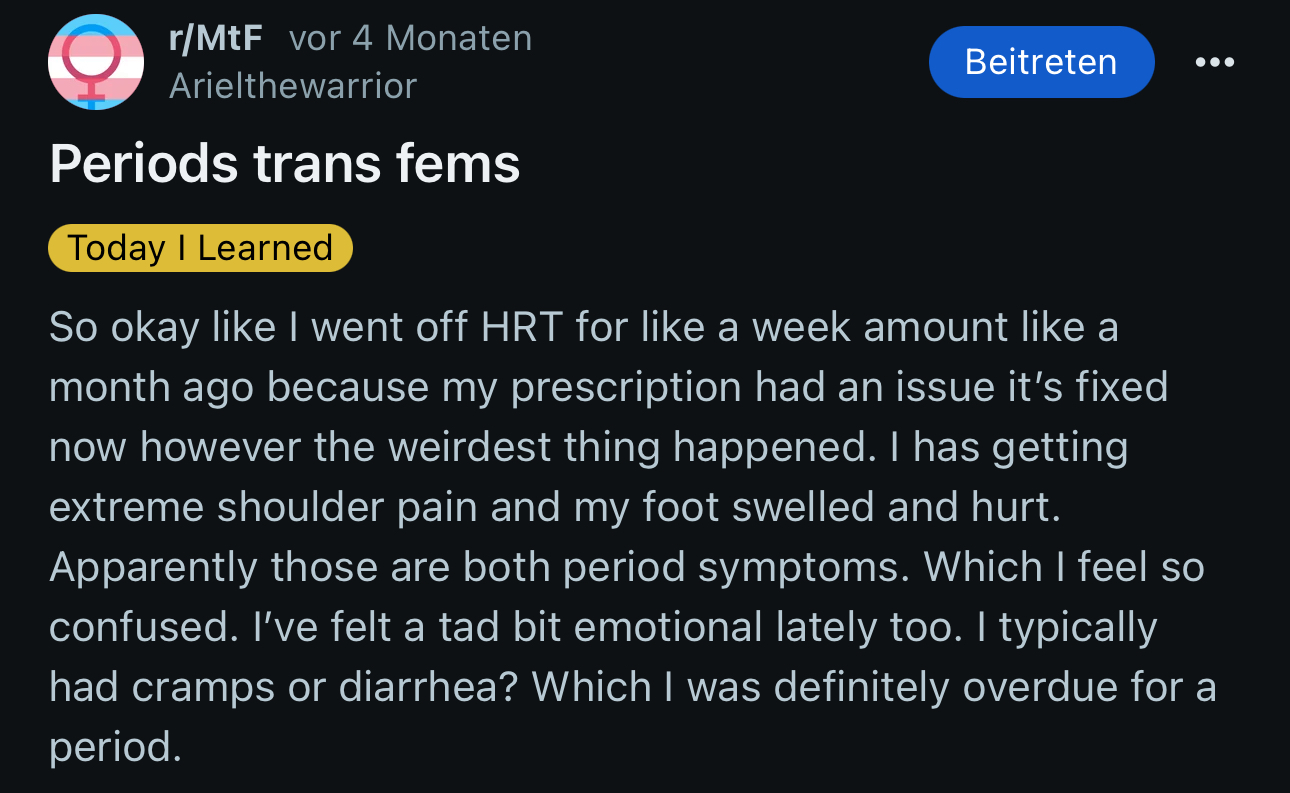This screenshot has width=1290, height=793.
Task: Click the line starting 'confused. I've felt'
Action: [x=603, y=628]
